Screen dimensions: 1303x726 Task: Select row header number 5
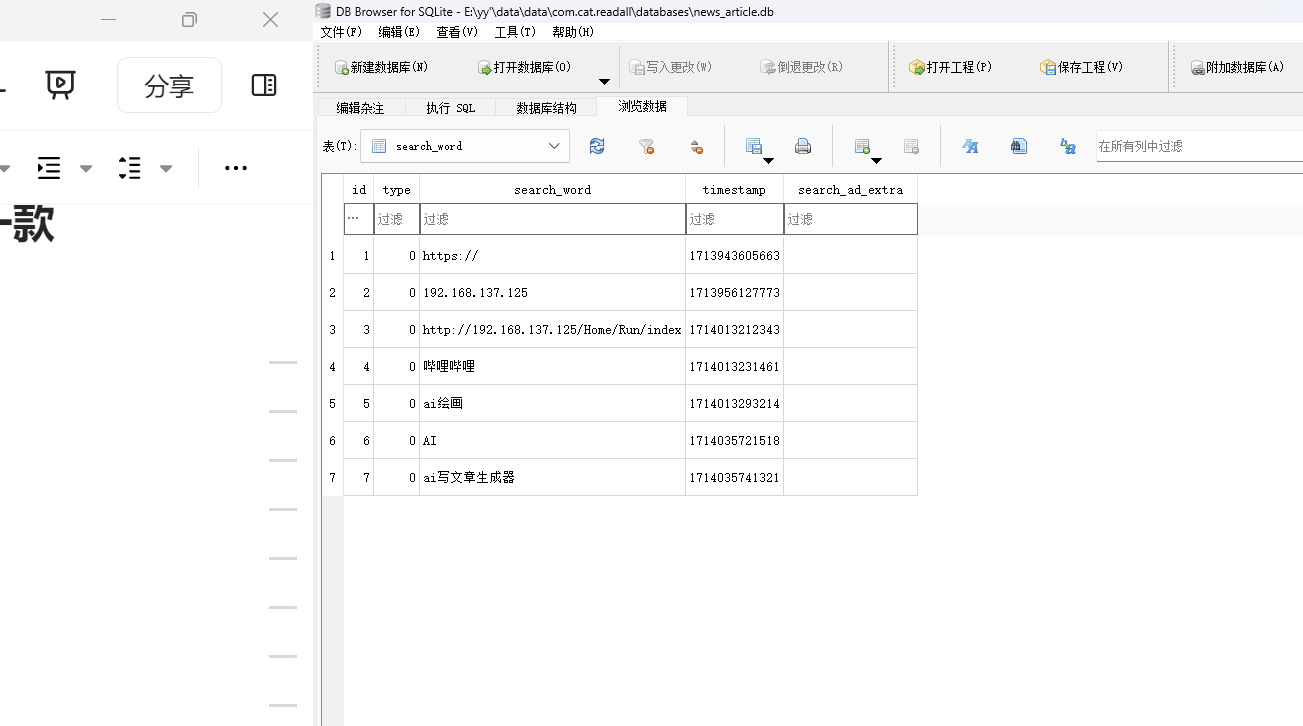333,403
